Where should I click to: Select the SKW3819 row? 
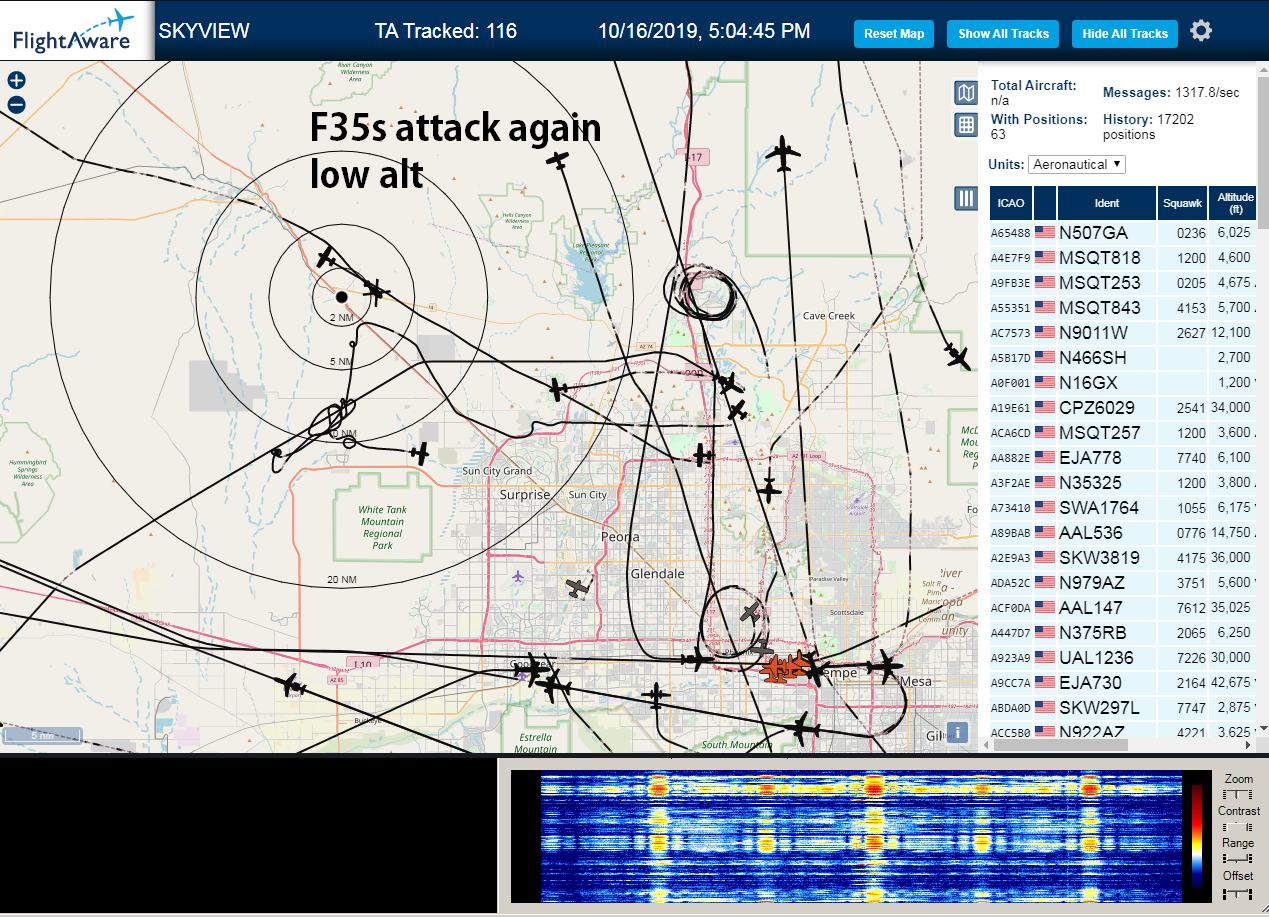1122,557
